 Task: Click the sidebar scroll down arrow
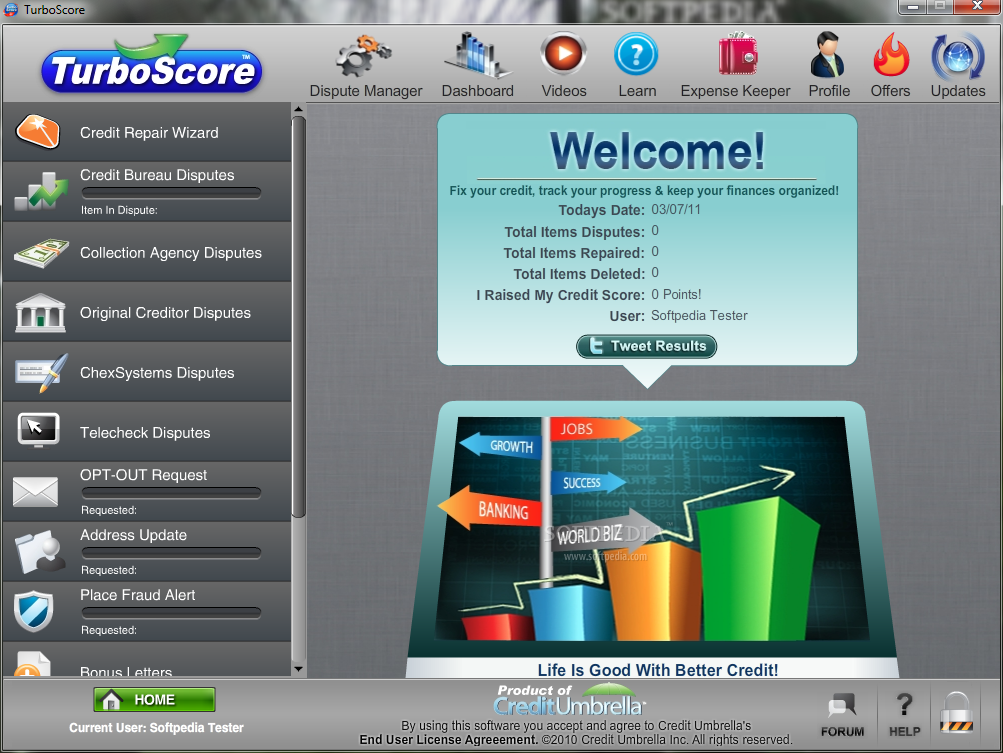[x=298, y=669]
